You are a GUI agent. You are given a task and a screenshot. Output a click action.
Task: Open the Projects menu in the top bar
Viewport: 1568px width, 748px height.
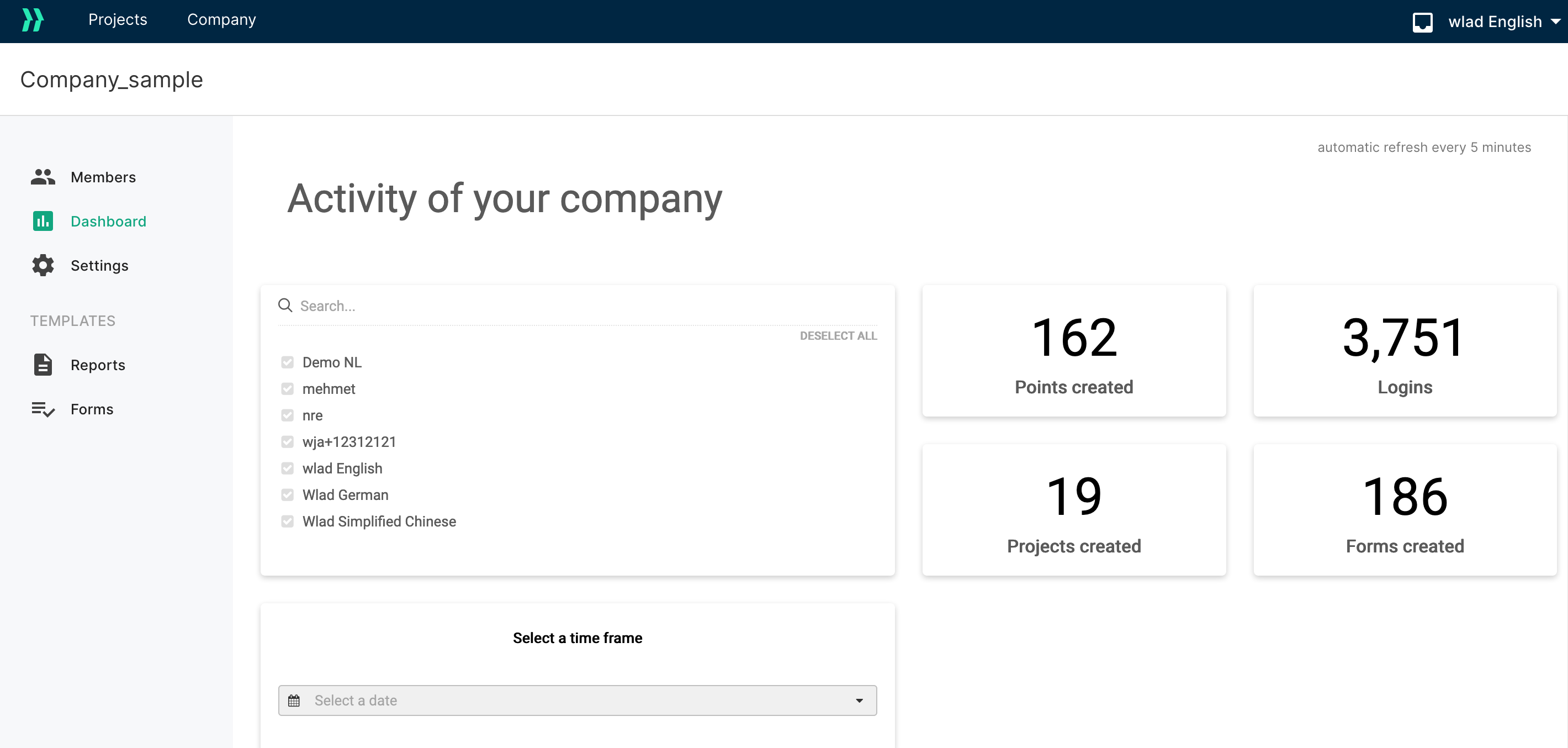118,19
